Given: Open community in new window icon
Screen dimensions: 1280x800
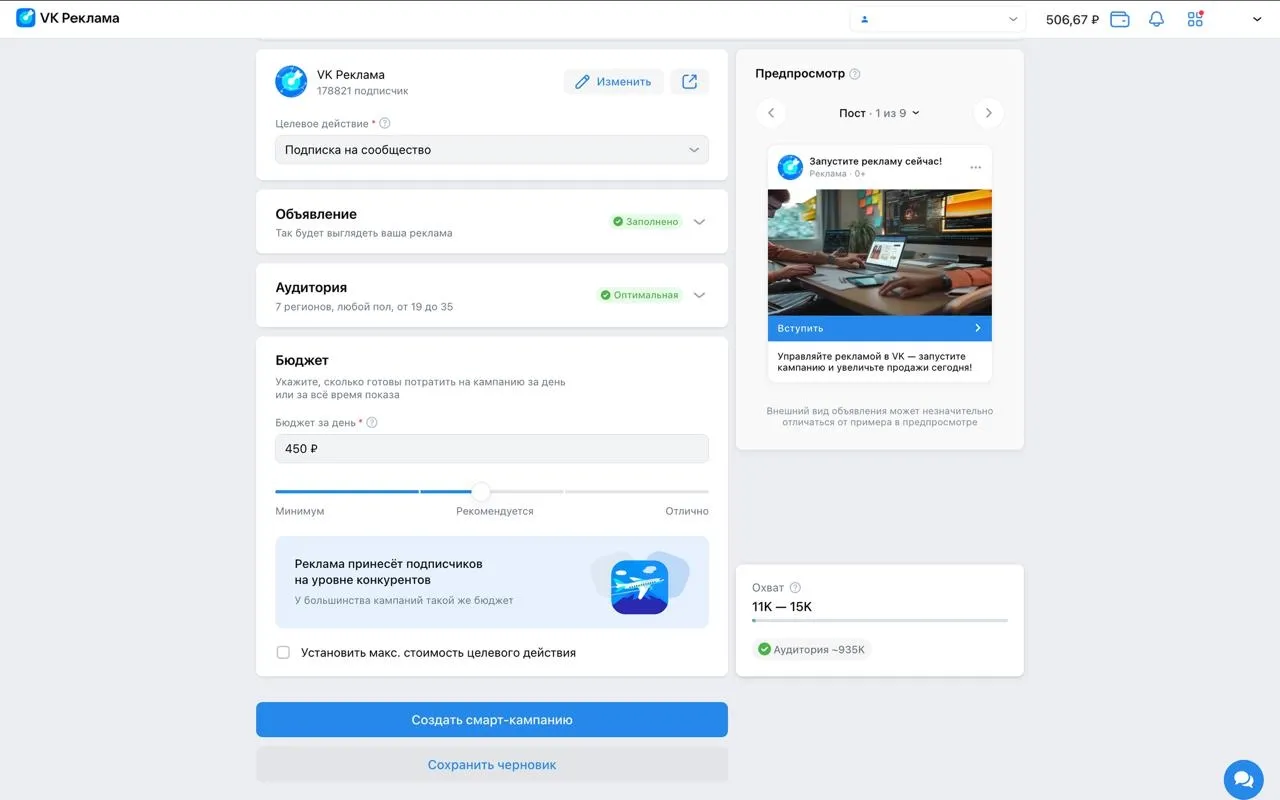Looking at the screenshot, I should 689,82.
